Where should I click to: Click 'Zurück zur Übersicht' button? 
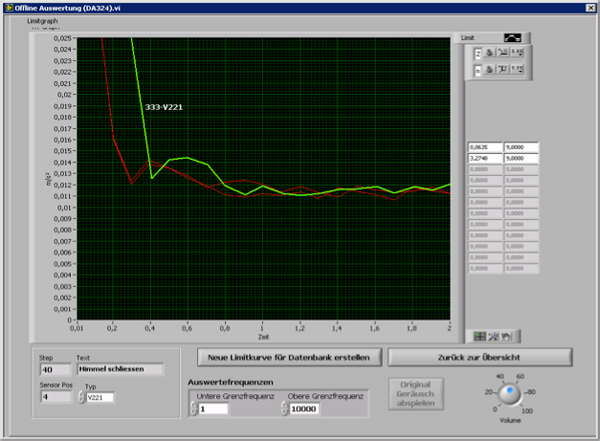pyautogui.click(x=479, y=357)
